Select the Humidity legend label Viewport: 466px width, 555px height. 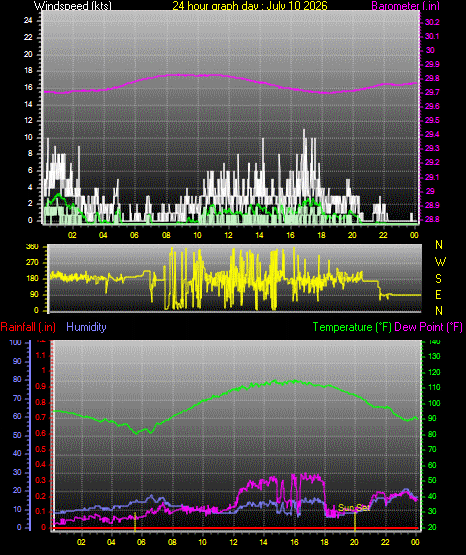tap(86, 327)
